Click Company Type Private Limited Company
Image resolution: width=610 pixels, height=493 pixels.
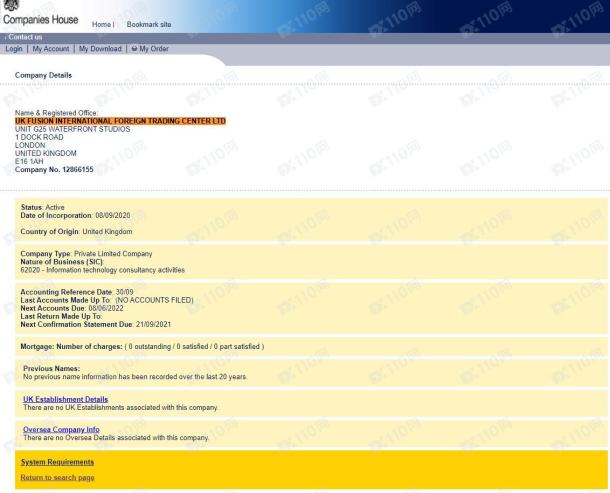point(86,254)
